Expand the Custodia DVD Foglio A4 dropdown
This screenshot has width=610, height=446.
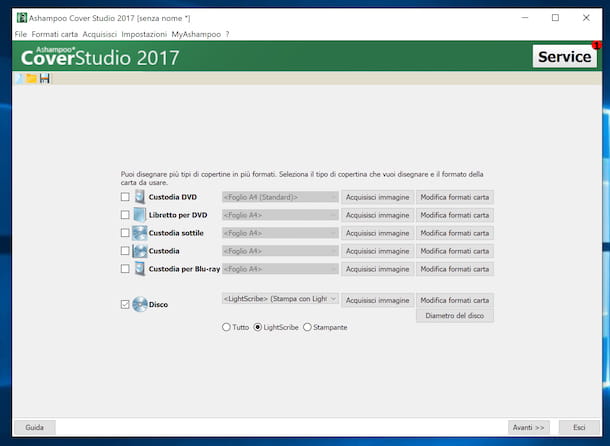[280, 197]
